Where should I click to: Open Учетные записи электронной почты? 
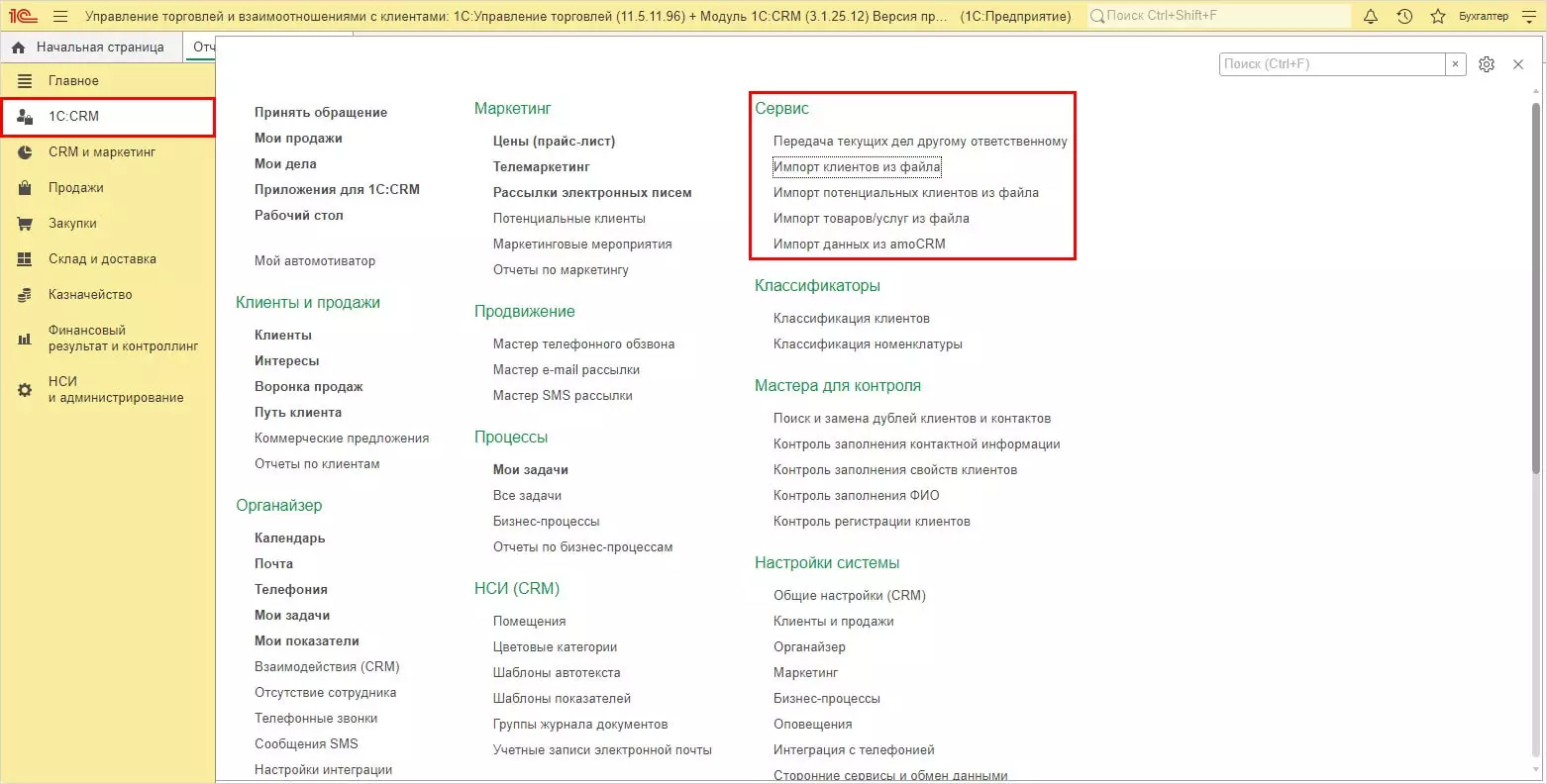(x=602, y=750)
